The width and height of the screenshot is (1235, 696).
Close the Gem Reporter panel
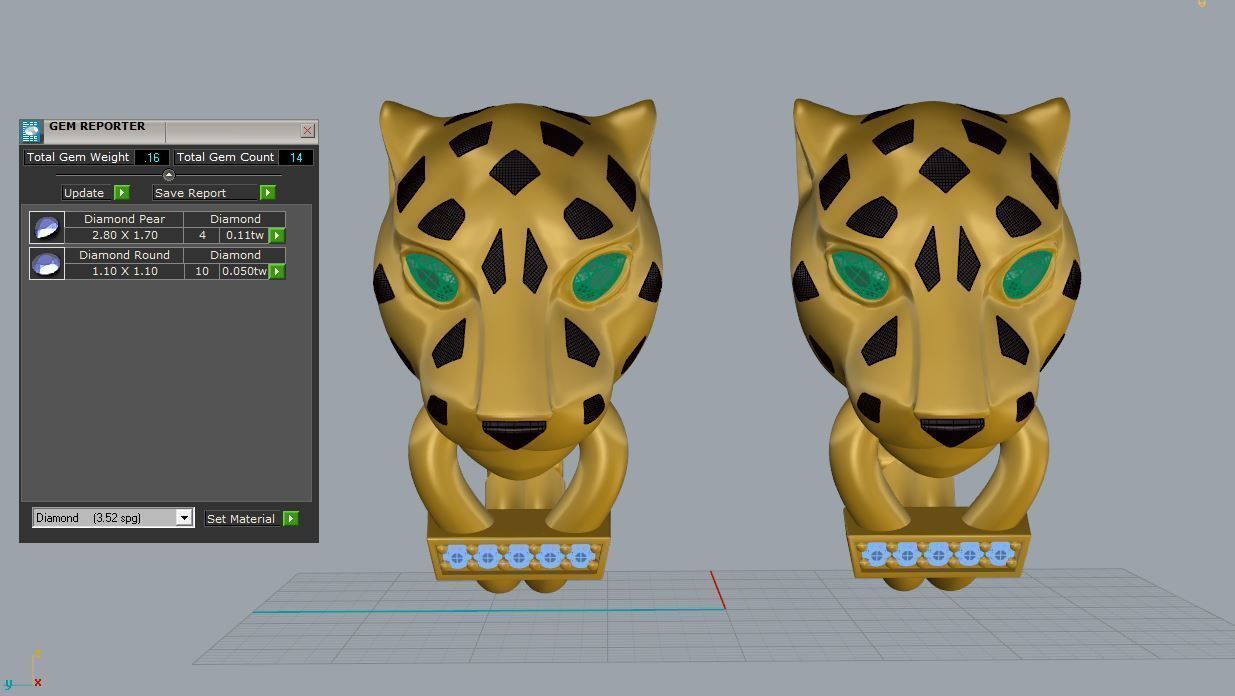coord(307,130)
